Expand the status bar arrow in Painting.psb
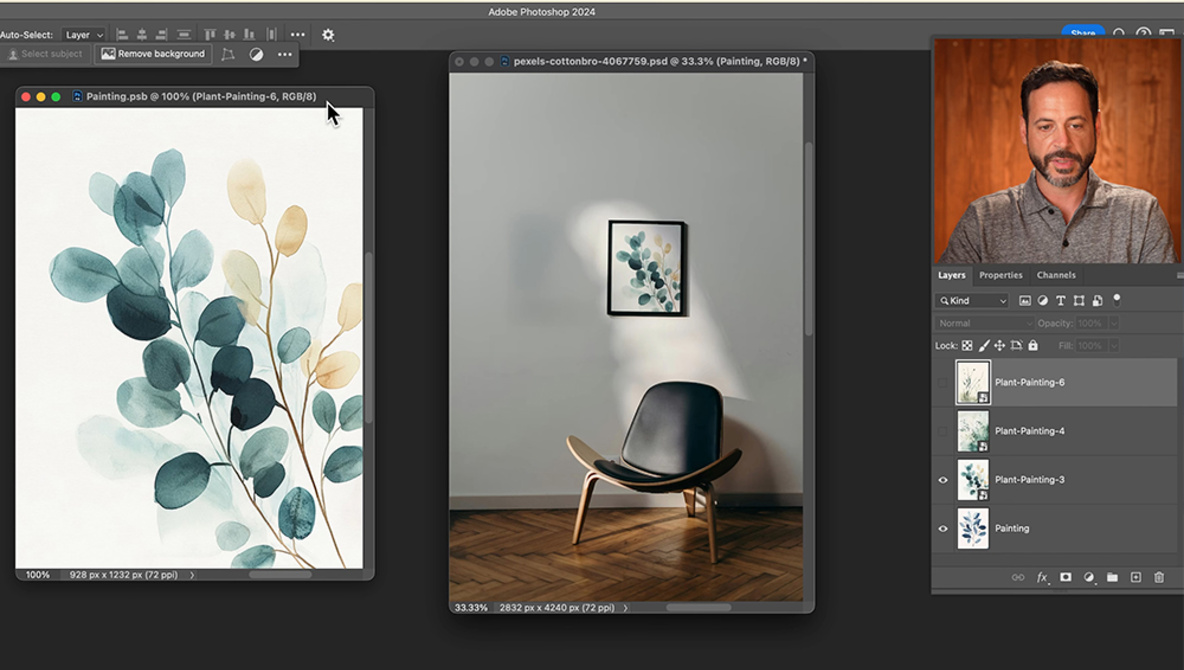Image resolution: width=1184 pixels, height=670 pixels. (192, 575)
